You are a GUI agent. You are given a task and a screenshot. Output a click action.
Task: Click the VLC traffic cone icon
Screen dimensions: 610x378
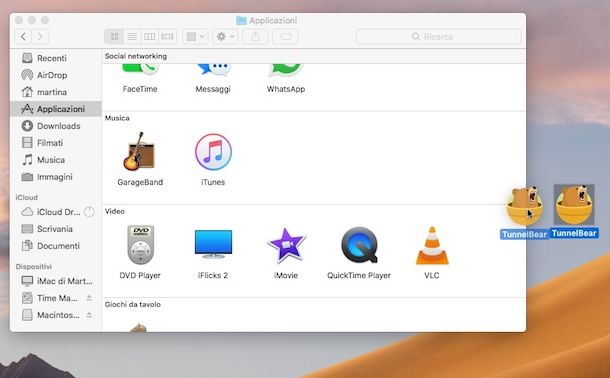pos(432,245)
